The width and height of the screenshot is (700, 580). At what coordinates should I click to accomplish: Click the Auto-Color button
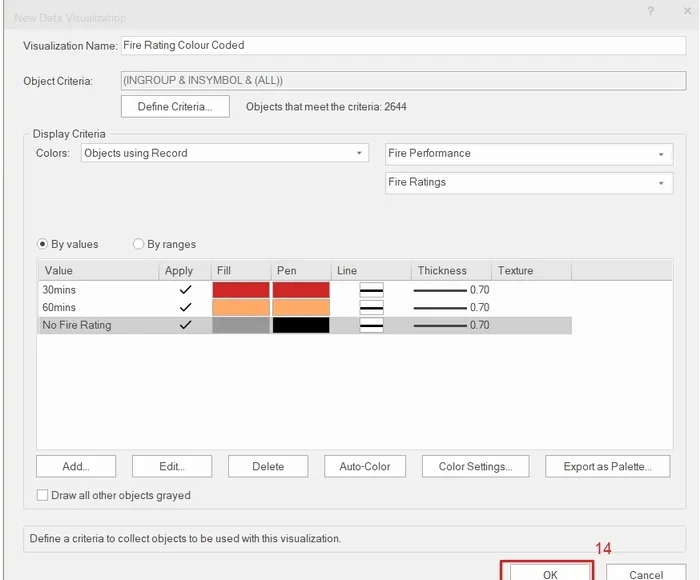(x=365, y=466)
